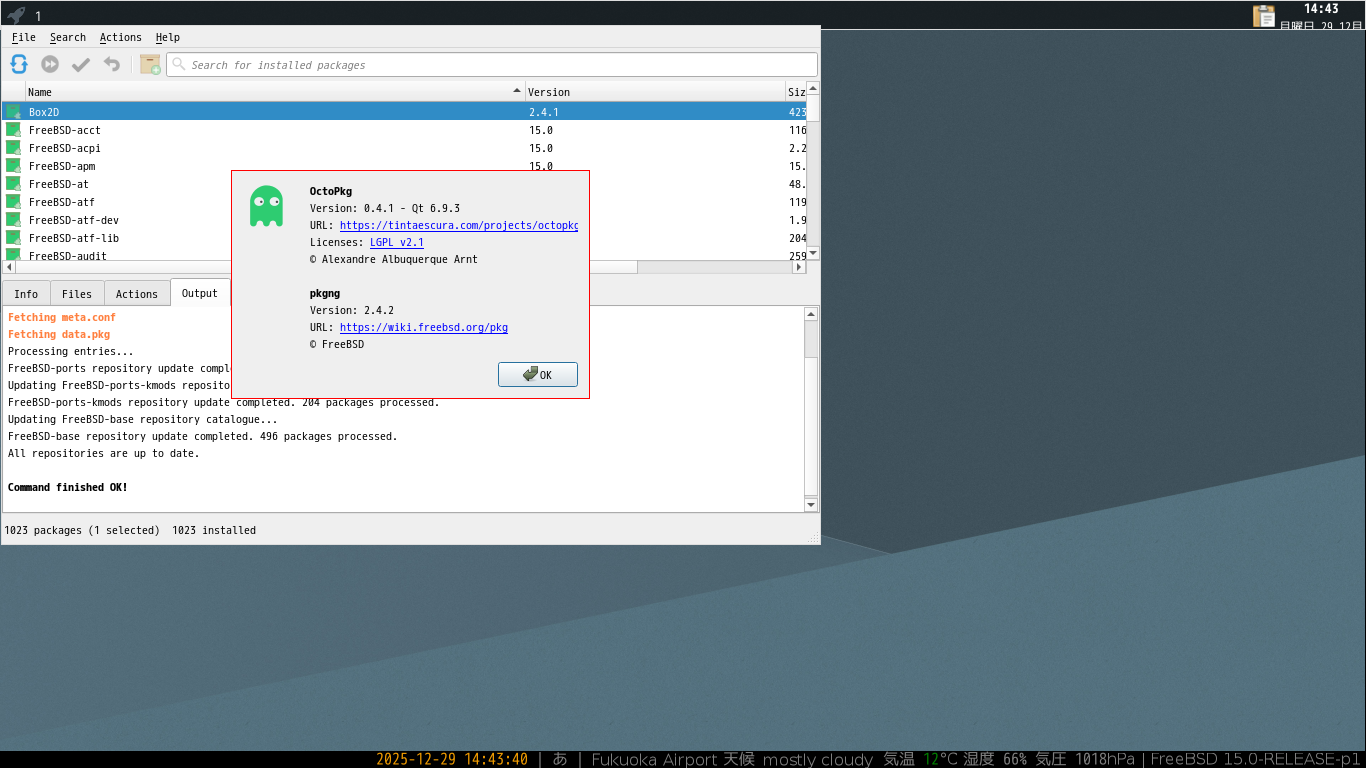This screenshot has height=768, width=1366.
Task: Switch to the Info tab
Action: [x=26, y=294]
